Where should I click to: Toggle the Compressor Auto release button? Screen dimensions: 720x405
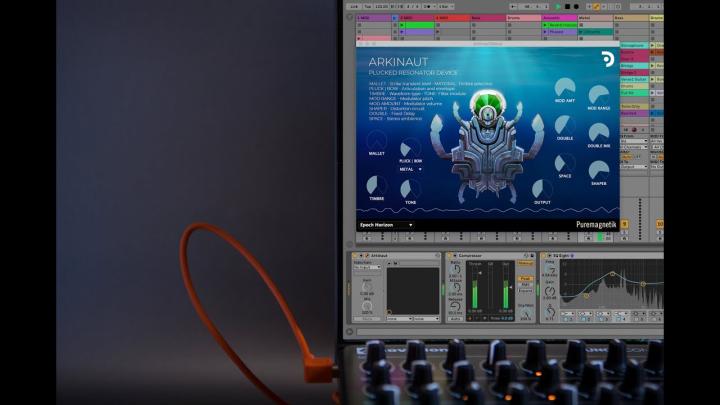point(455,319)
